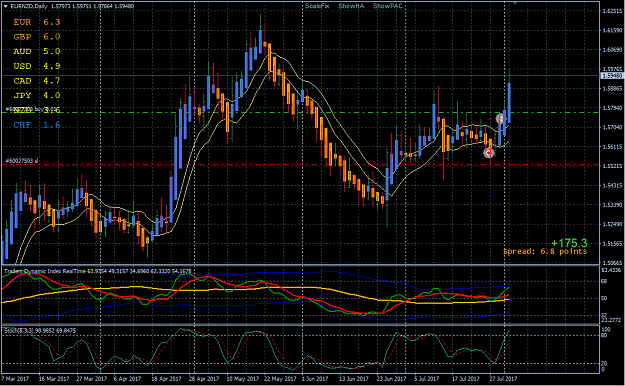Click the 27 Mar 2017 date label

[x=92, y=379]
